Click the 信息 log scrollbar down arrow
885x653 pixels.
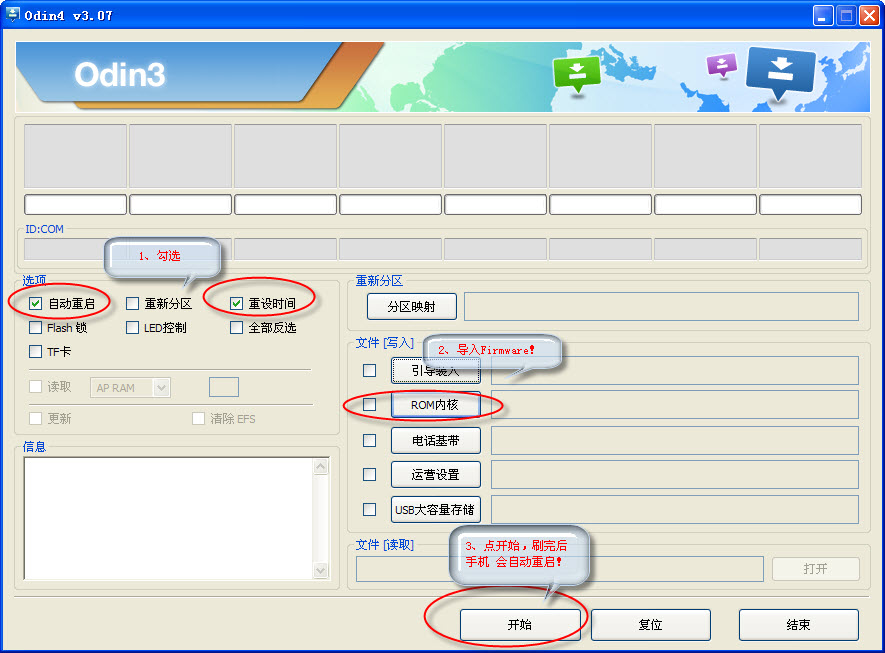click(x=321, y=571)
